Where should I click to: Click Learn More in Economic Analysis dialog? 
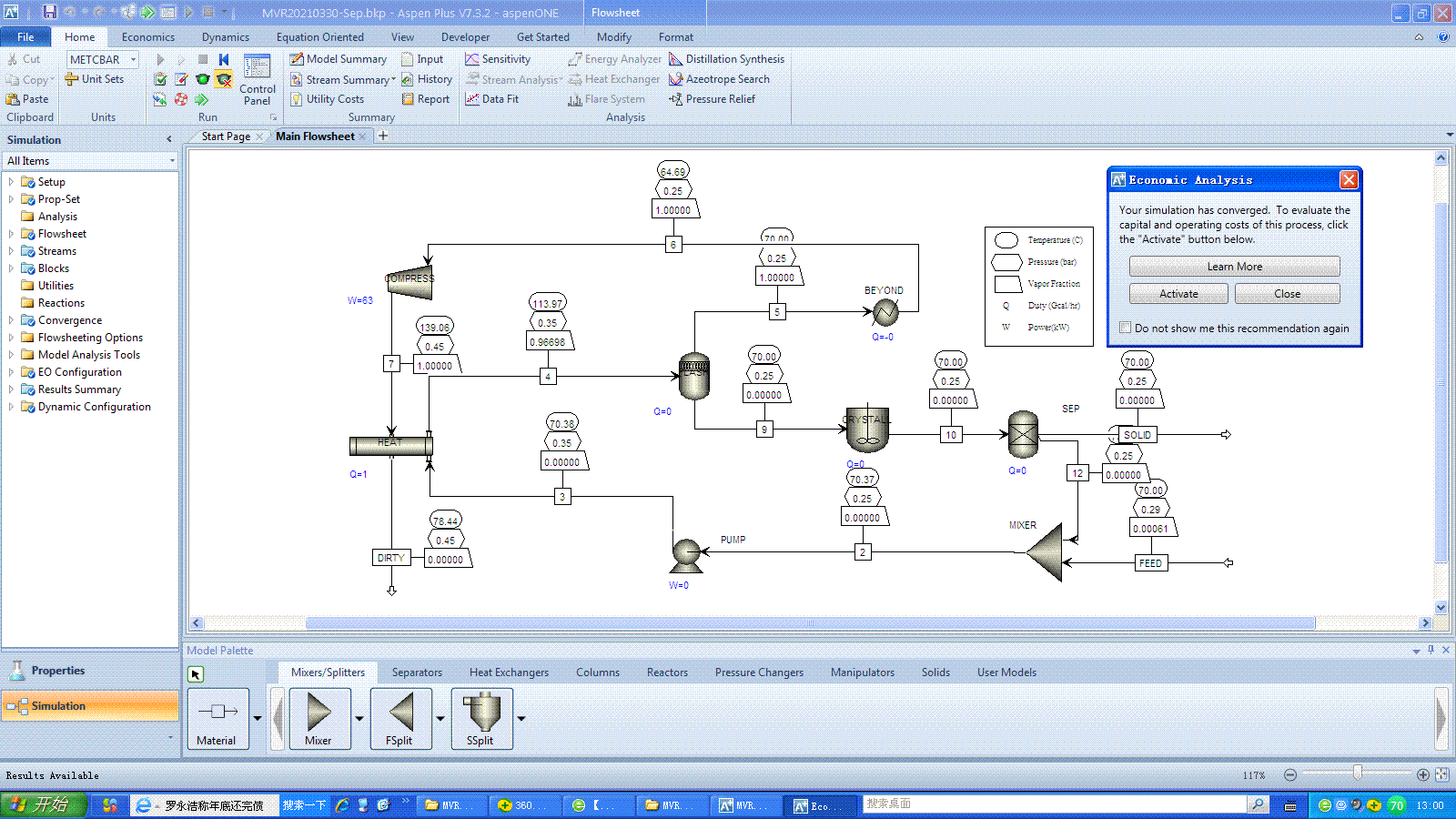click(1235, 267)
